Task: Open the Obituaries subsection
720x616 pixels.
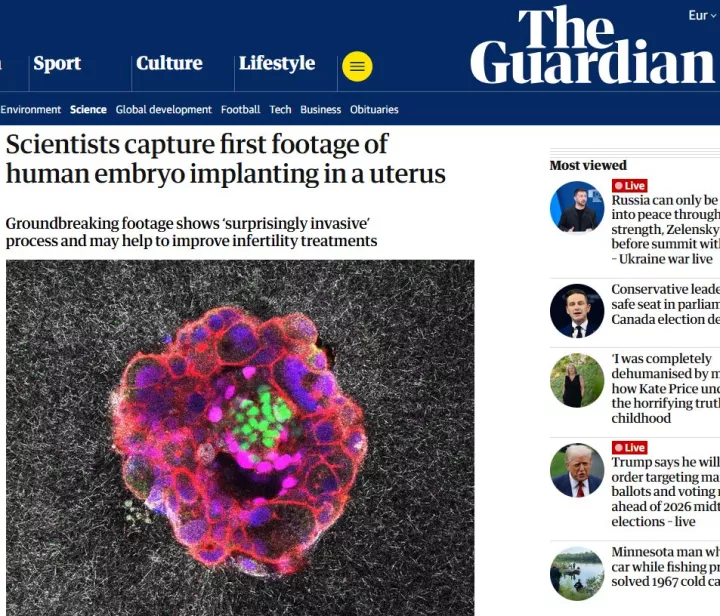Action: tap(374, 110)
